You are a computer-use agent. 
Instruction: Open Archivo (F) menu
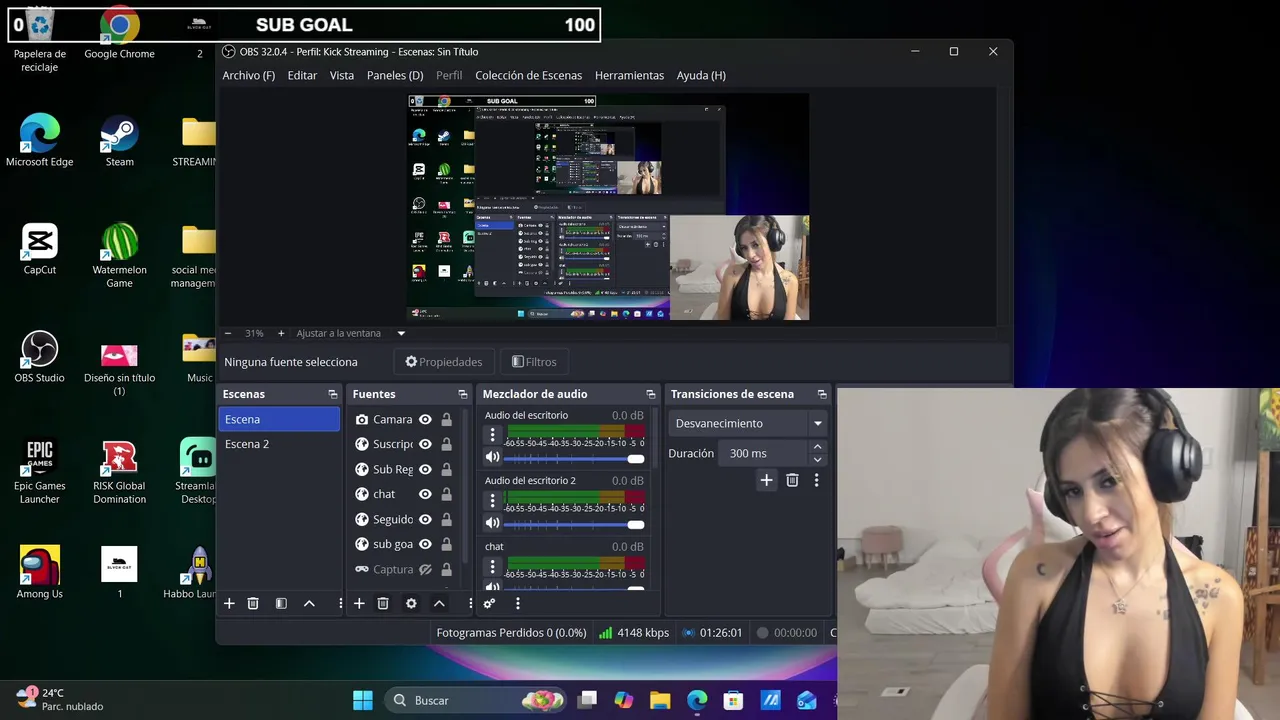248,75
